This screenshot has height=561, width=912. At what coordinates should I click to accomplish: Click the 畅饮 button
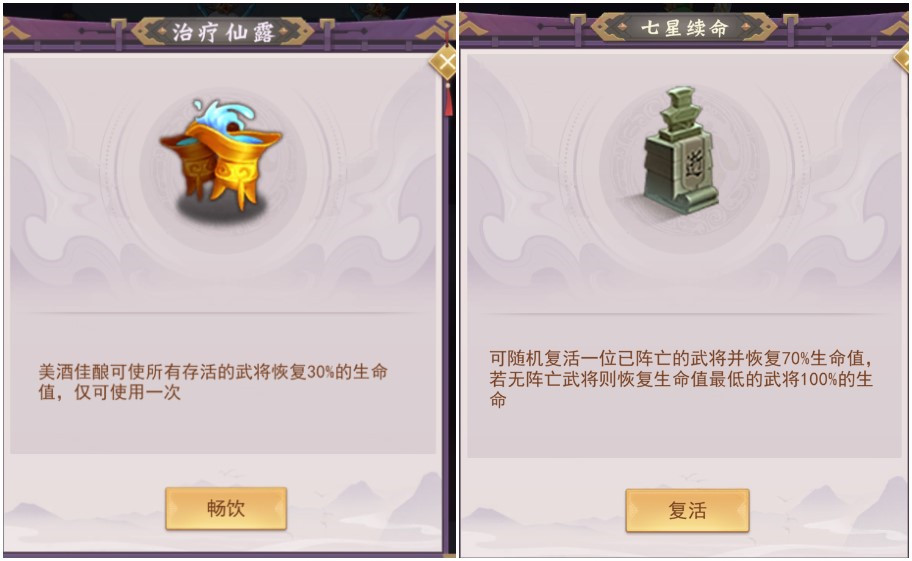226,508
